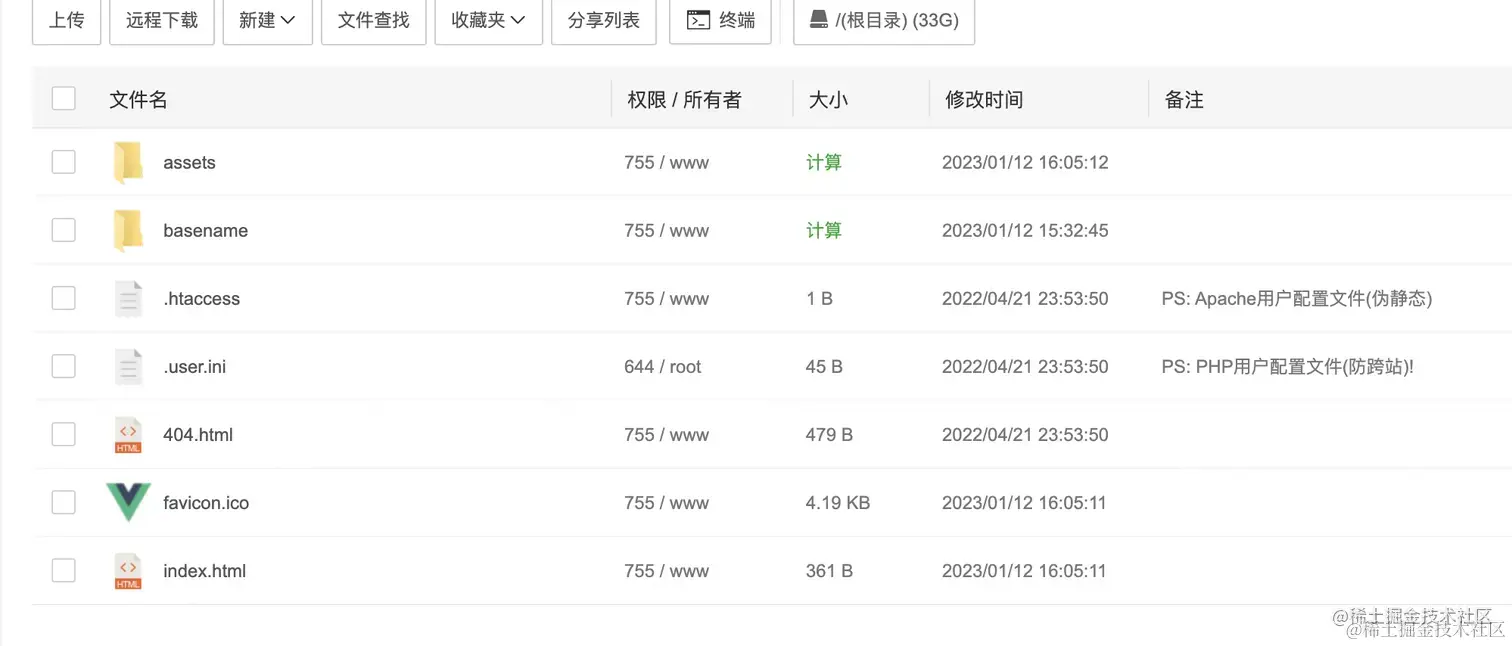Toggle the select-all checkbox in header
The height and width of the screenshot is (646, 1512).
pyautogui.click(x=64, y=98)
